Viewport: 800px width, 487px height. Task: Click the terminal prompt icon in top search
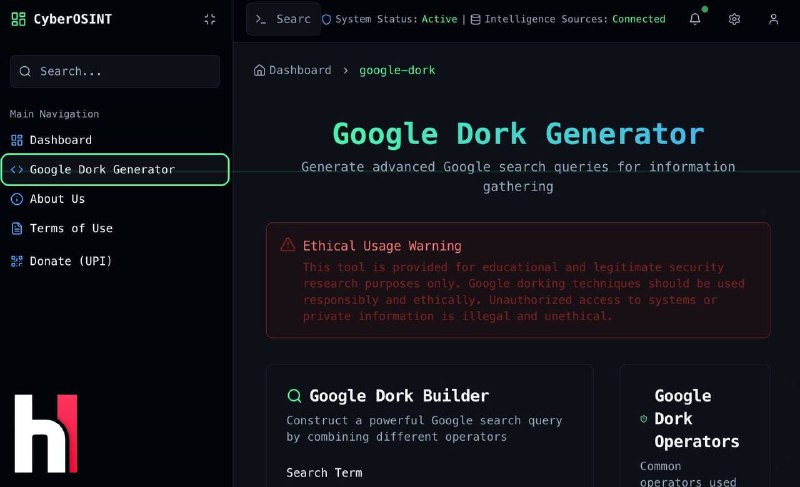261,19
